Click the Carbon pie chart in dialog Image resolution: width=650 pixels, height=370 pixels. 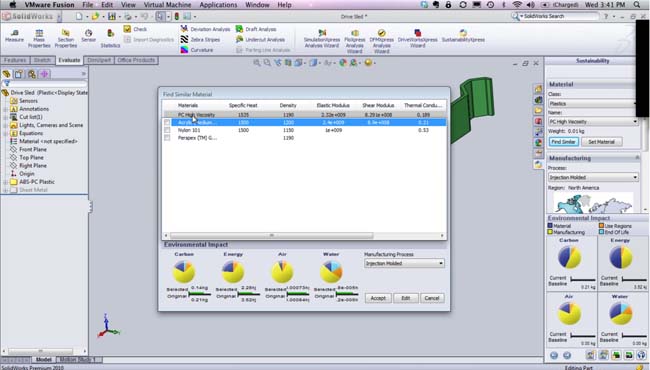click(x=184, y=272)
